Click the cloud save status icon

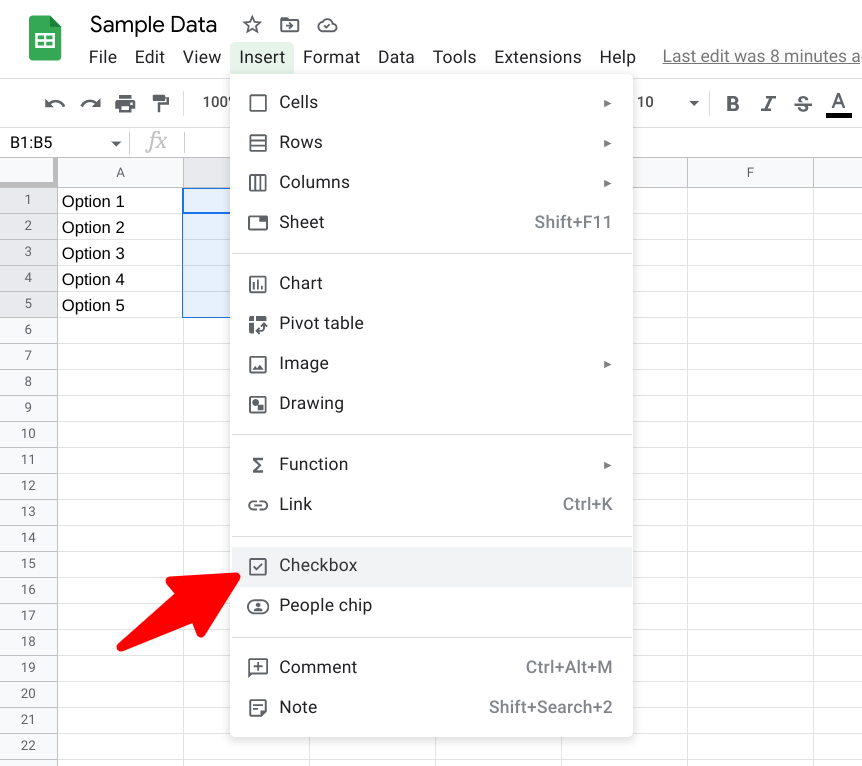click(x=327, y=24)
